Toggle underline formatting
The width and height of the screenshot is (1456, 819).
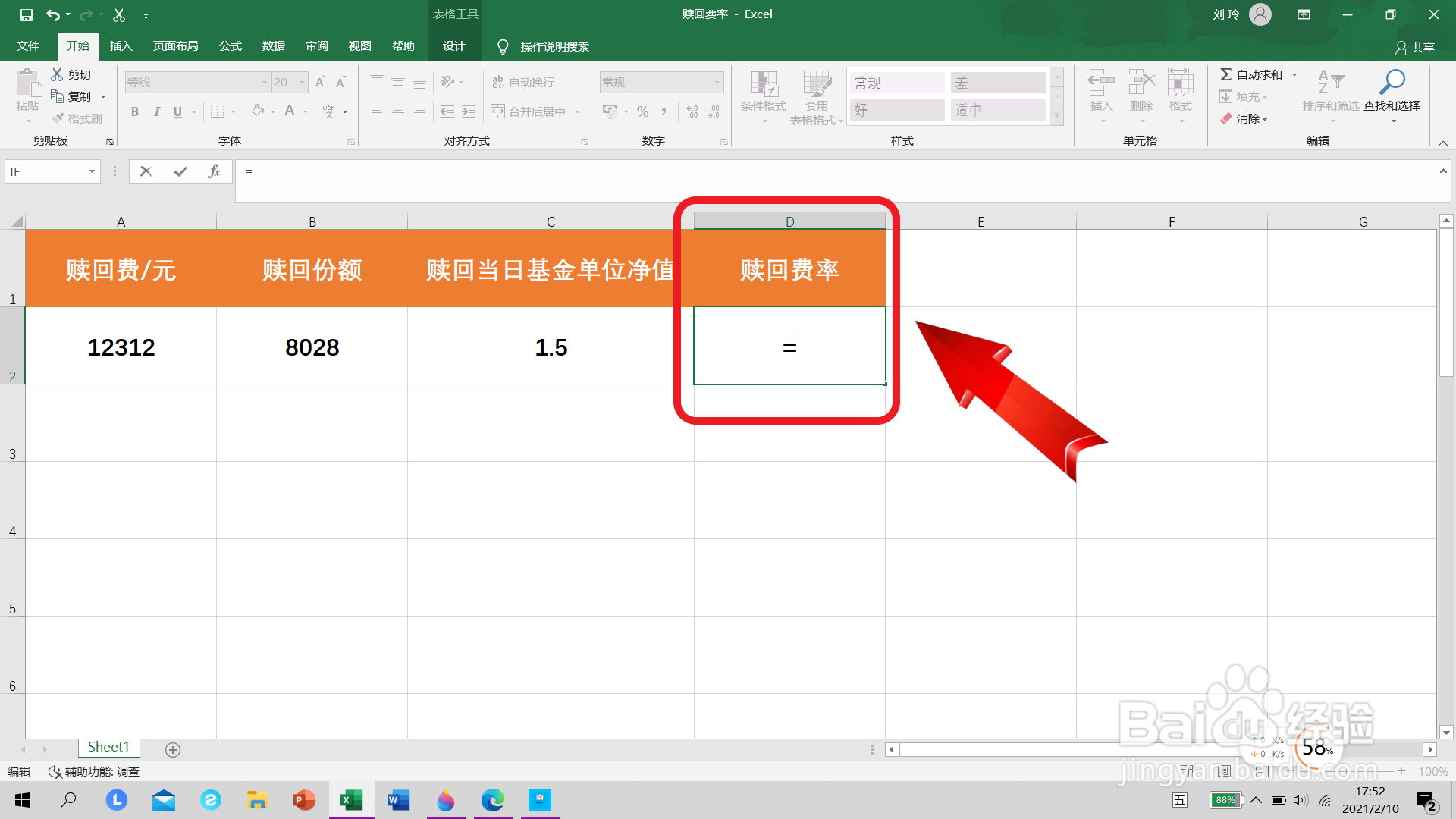177,111
